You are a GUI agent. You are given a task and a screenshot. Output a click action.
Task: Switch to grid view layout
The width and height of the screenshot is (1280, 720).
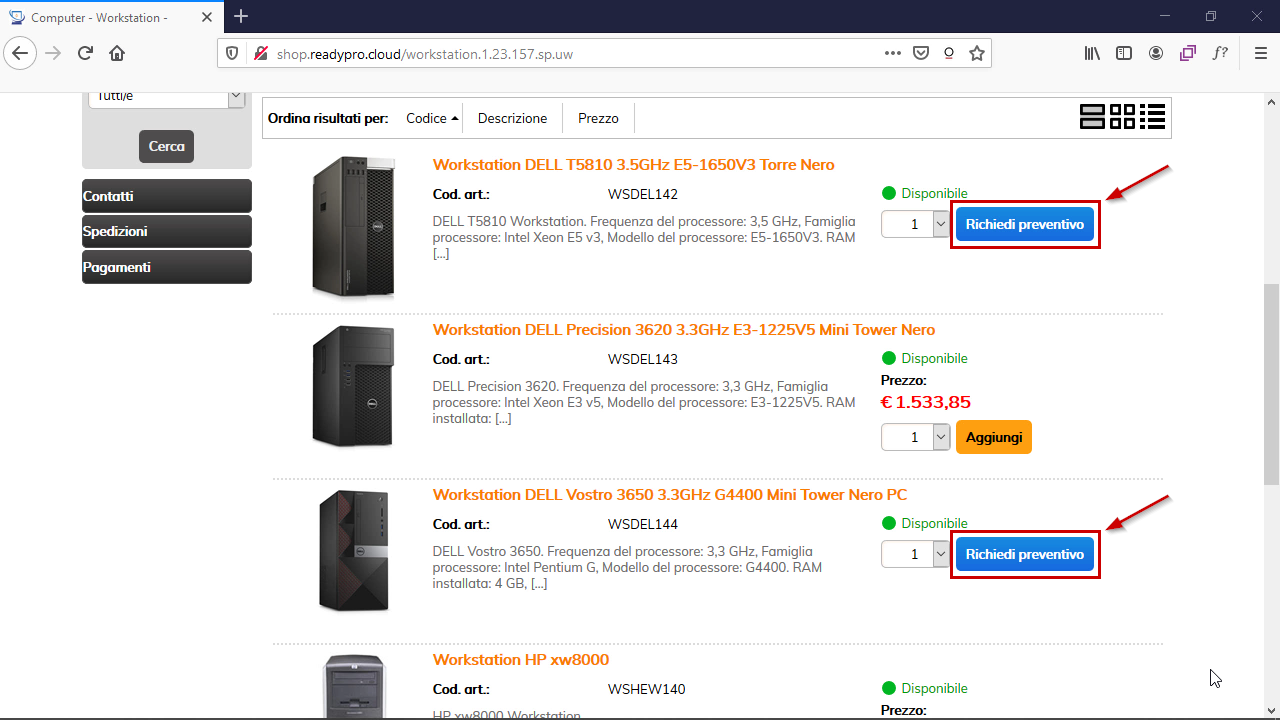pyautogui.click(x=1123, y=117)
